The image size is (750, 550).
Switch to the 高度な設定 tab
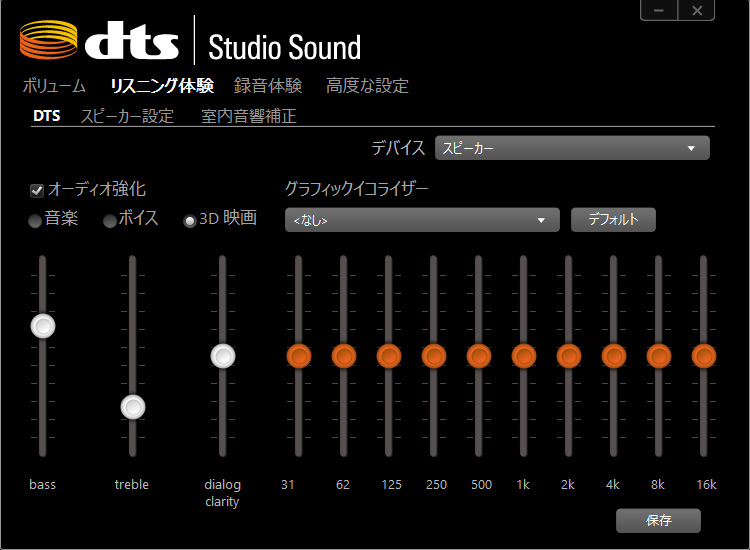coord(367,86)
